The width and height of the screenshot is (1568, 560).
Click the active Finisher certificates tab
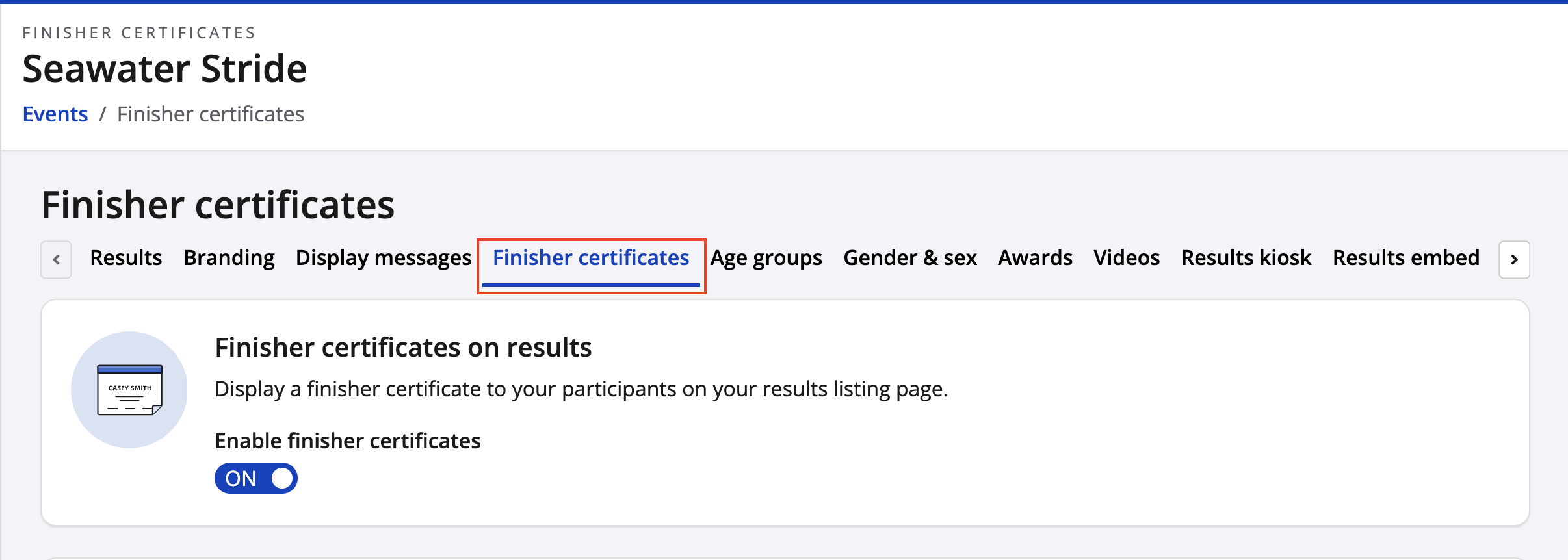591,258
